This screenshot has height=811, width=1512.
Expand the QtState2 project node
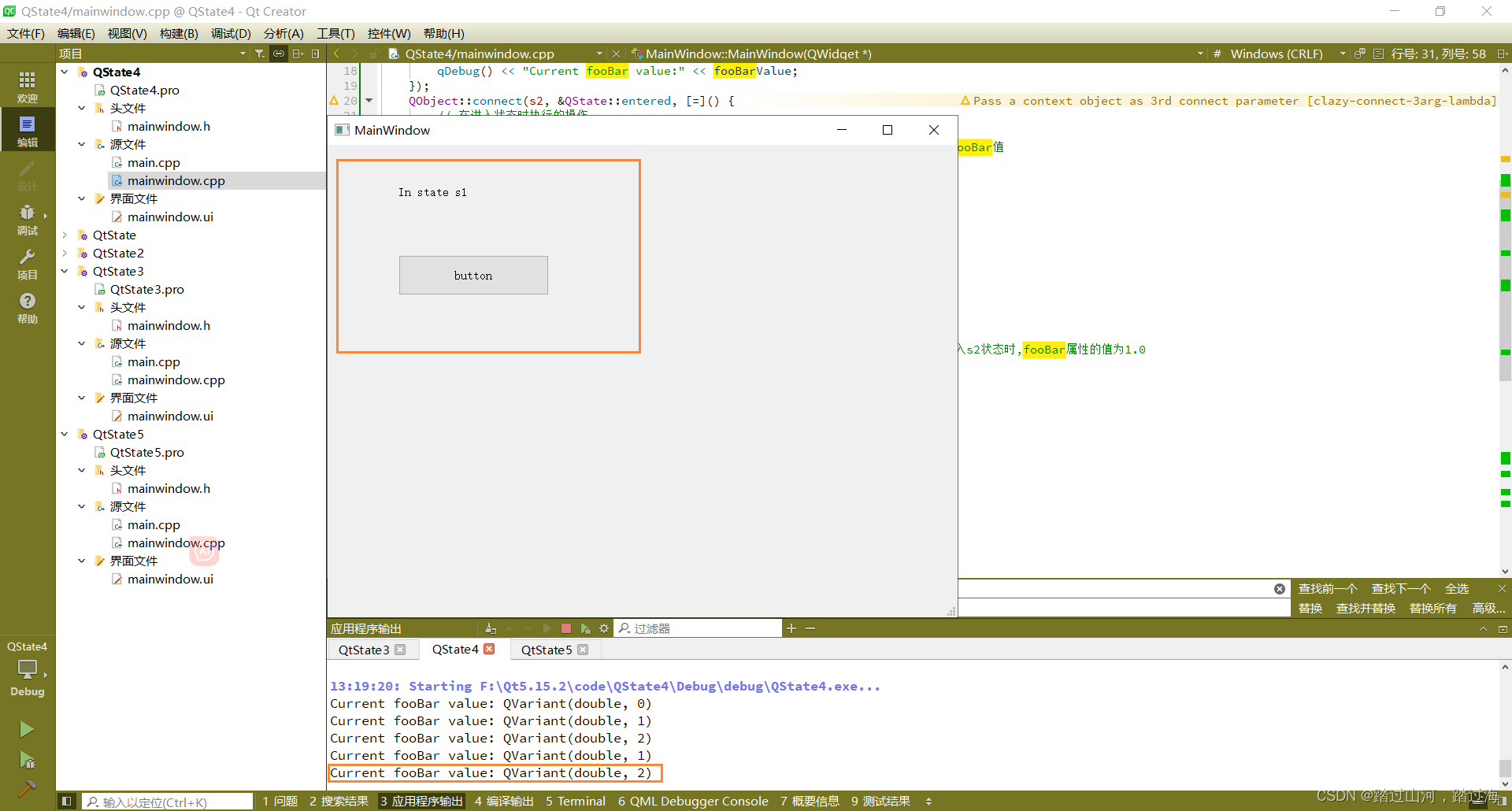65,253
